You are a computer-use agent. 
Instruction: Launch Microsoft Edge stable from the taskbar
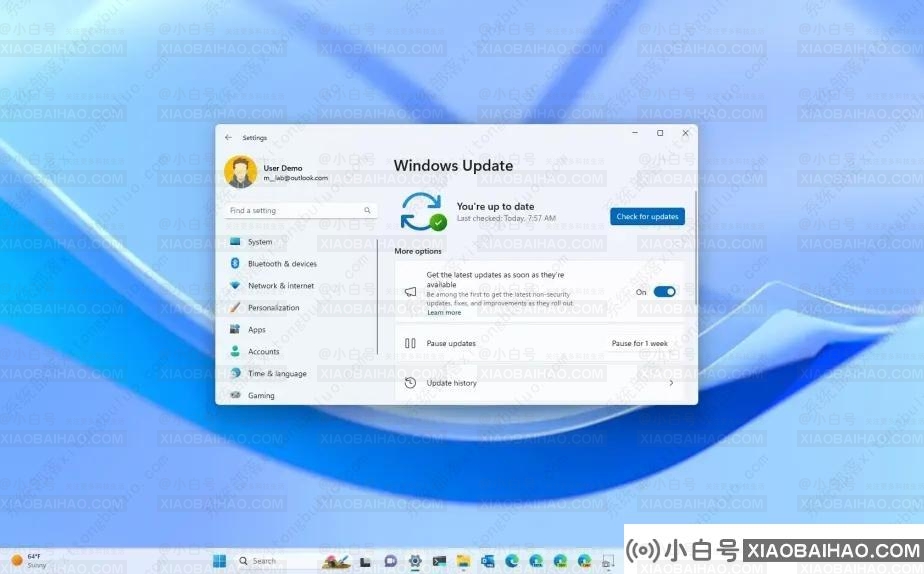[512, 561]
